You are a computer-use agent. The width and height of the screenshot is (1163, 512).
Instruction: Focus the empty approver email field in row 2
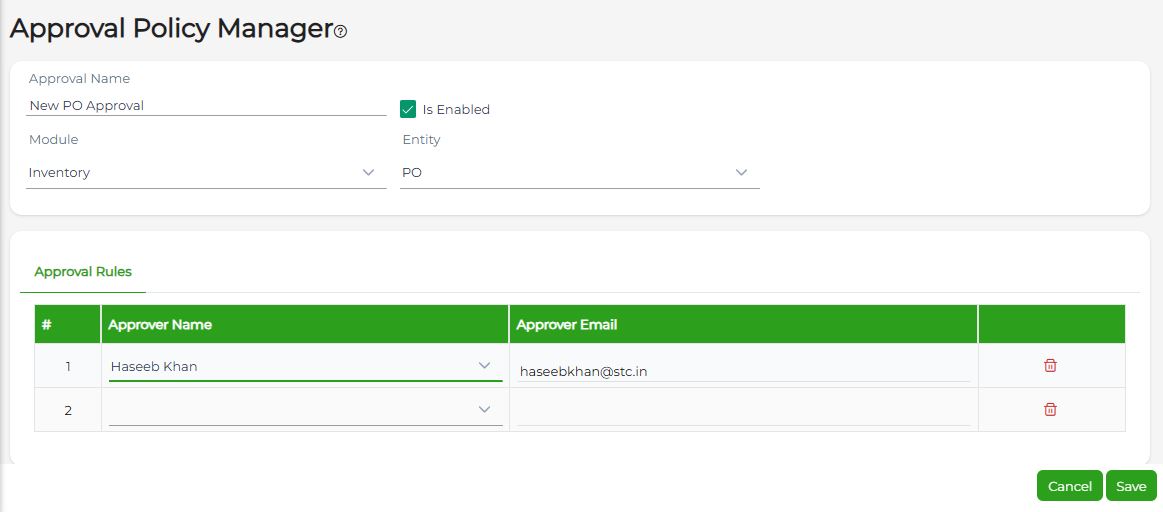click(x=743, y=414)
